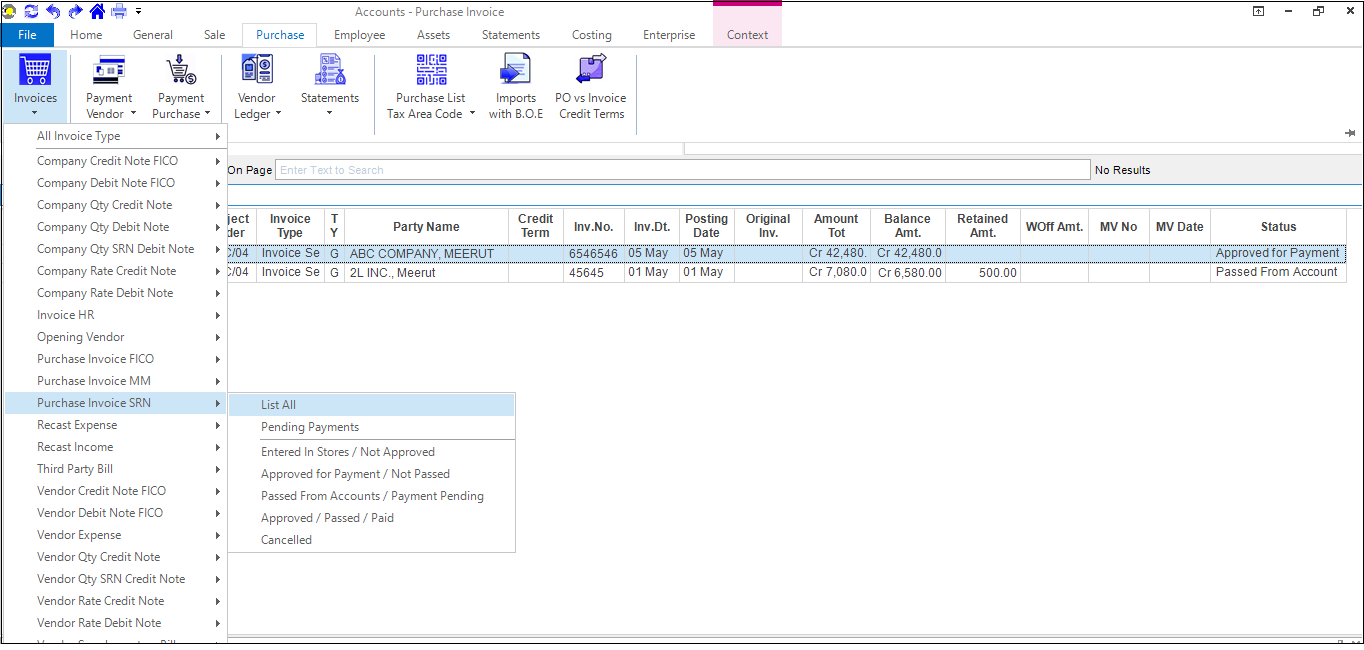This screenshot has width=1364, height=650.
Task: Click the Vendor Ledger icon
Action: click(256, 71)
